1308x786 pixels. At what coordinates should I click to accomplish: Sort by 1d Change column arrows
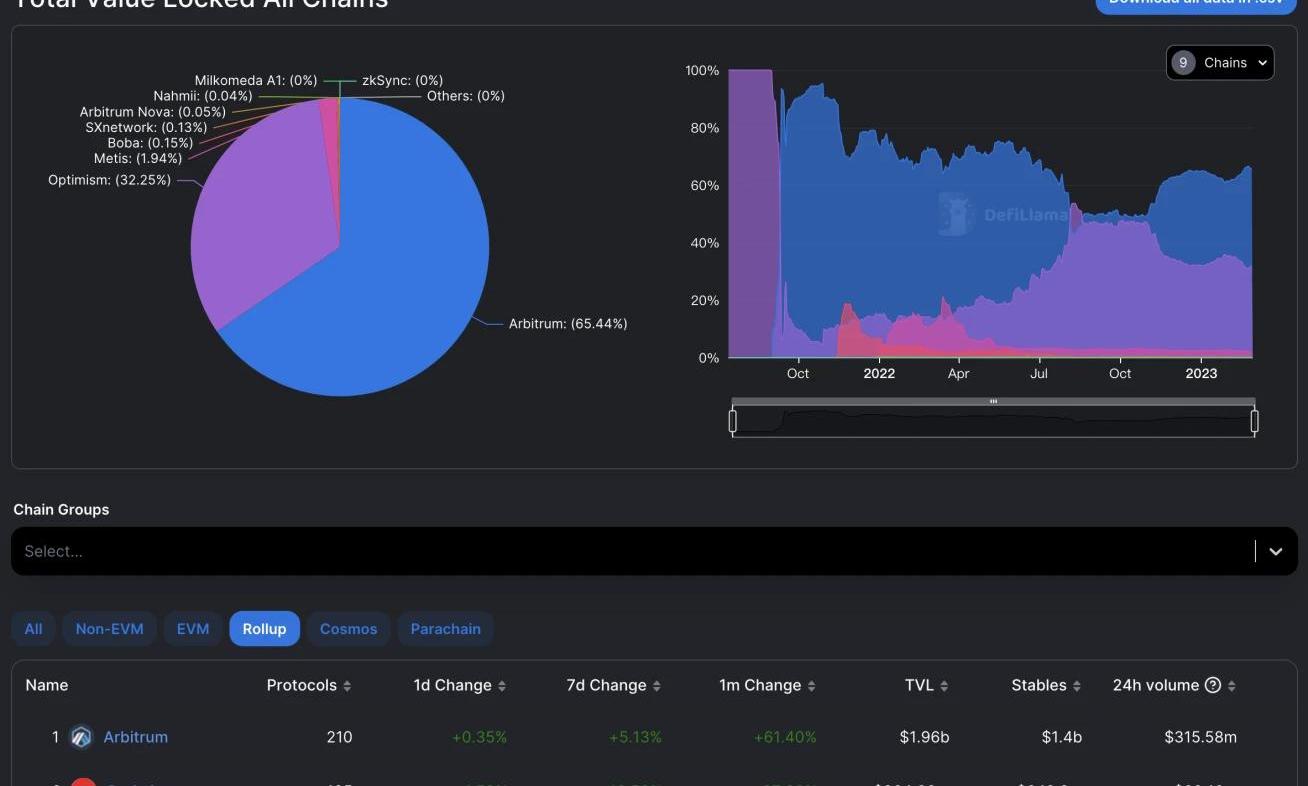(x=502, y=686)
